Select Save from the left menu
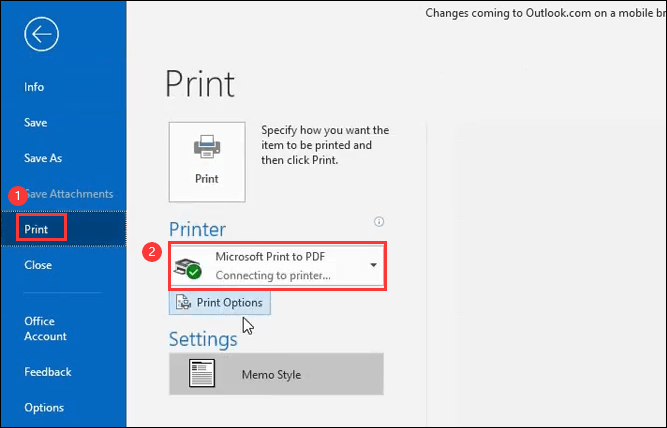 coord(36,122)
